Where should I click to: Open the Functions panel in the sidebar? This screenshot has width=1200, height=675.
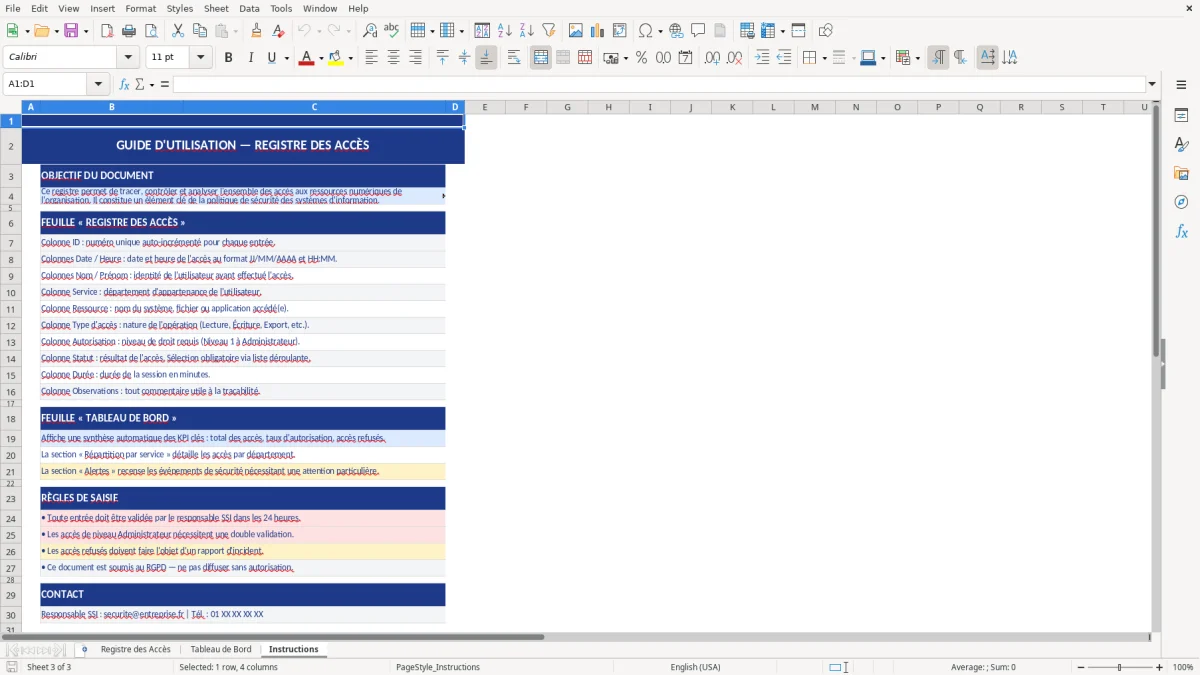tap(1181, 231)
